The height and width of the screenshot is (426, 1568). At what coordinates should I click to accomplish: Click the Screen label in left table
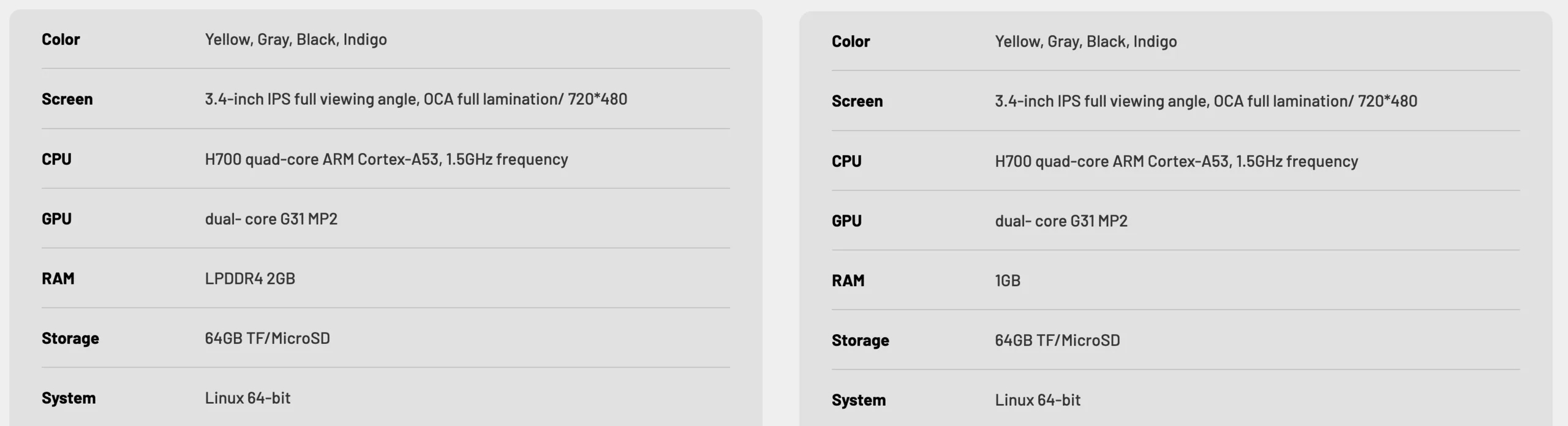click(67, 99)
